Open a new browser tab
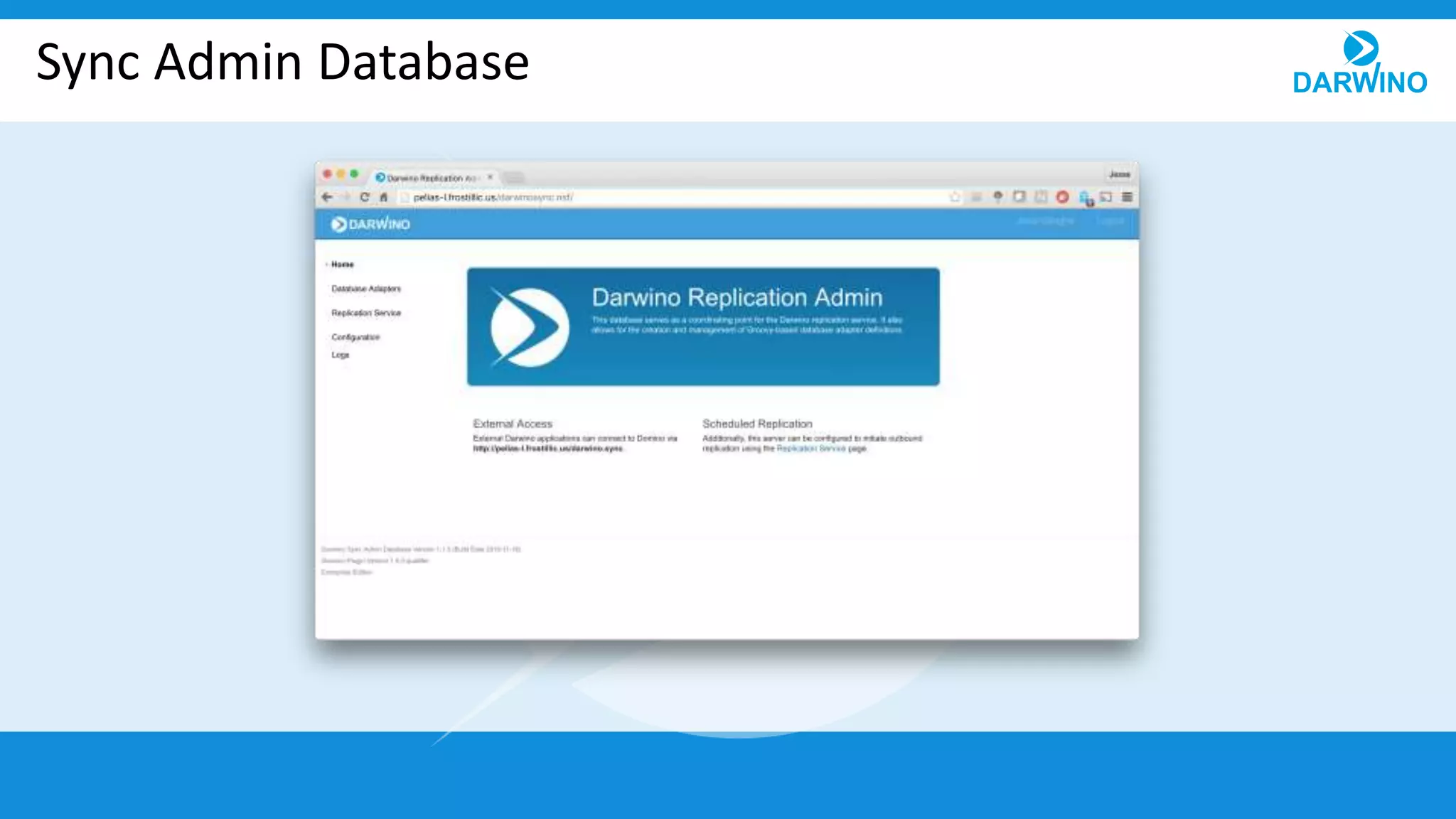 coord(514,177)
